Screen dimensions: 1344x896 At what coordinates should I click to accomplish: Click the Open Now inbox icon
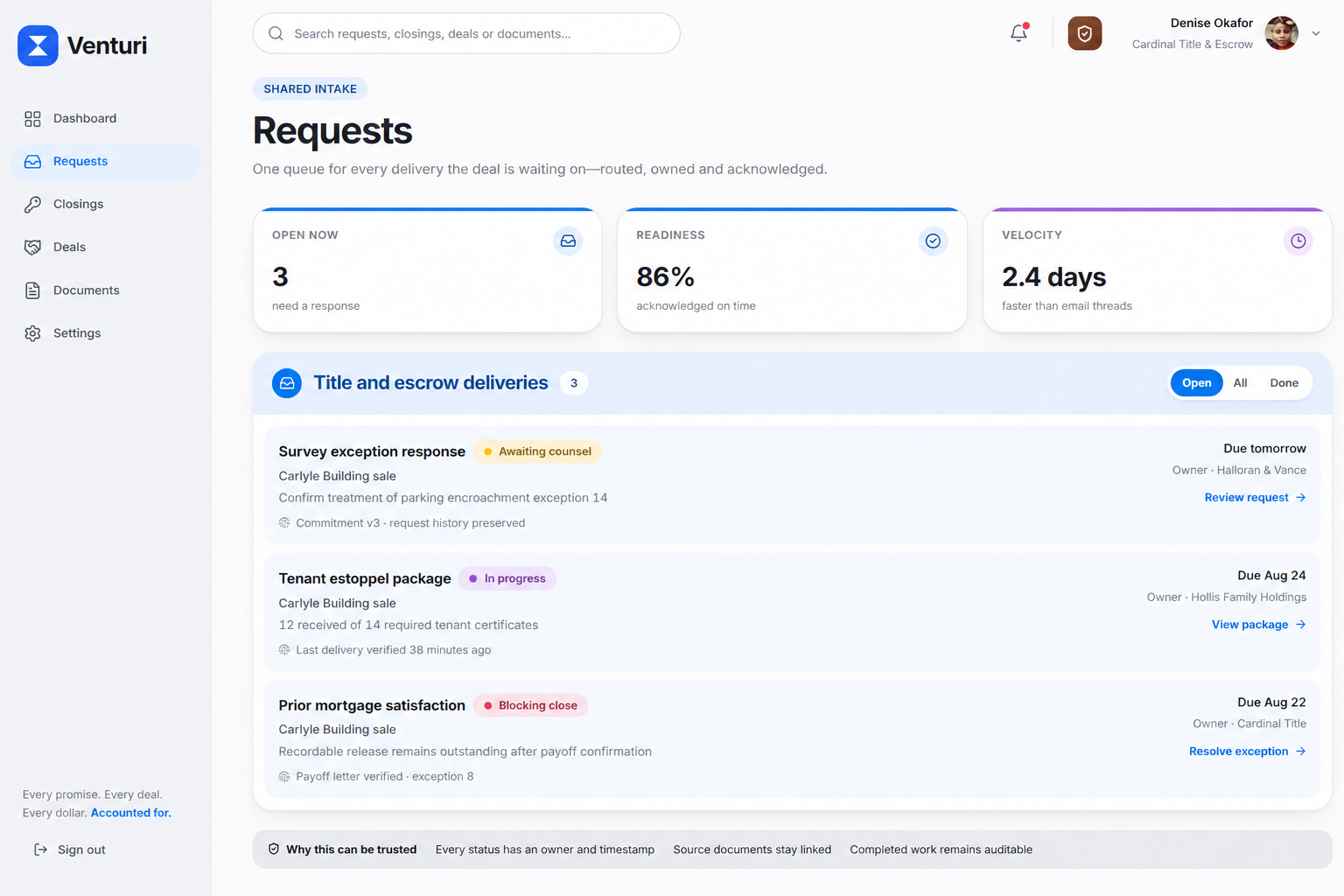pos(568,241)
